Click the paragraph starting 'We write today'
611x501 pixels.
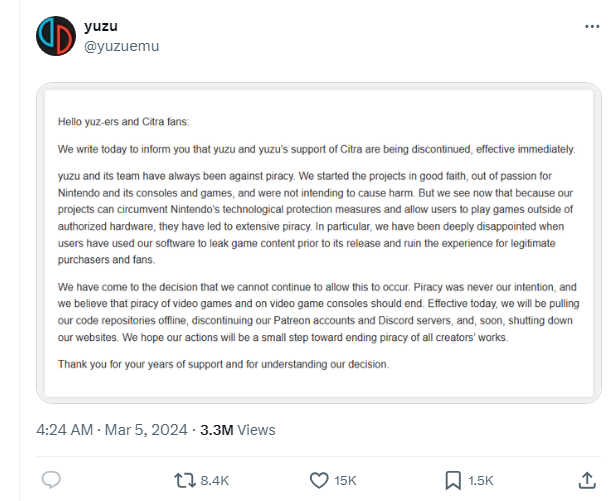(316, 149)
